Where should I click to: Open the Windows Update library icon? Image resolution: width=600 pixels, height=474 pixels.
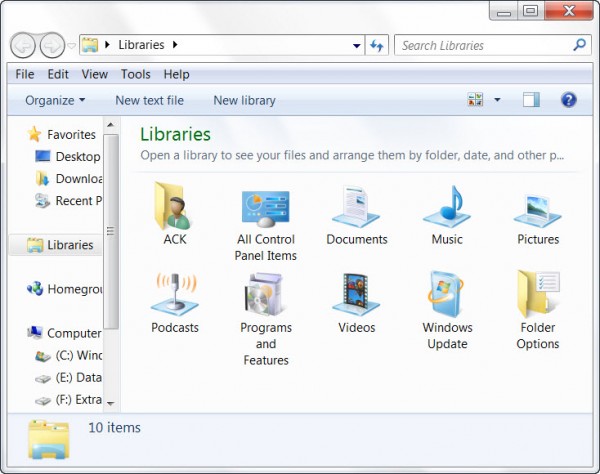point(447,310)
